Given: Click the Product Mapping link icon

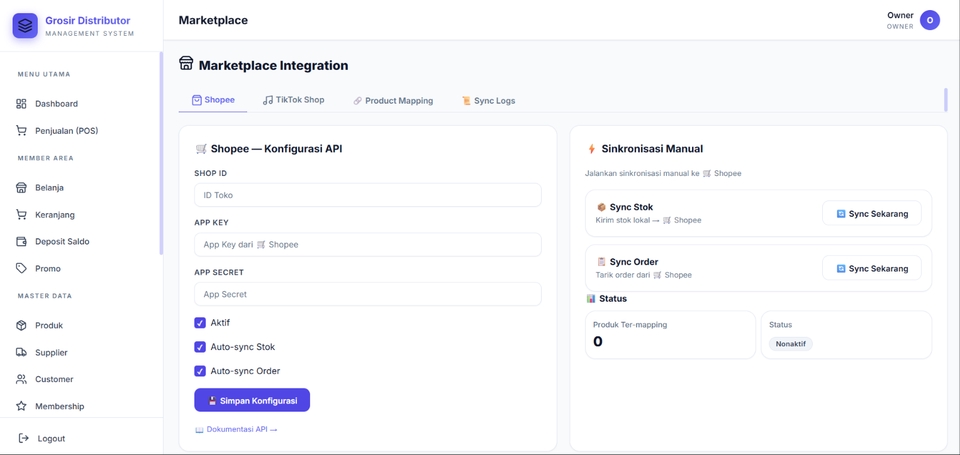Looking at the screenshot, I should pyautogui.click(x=358, y=100).
